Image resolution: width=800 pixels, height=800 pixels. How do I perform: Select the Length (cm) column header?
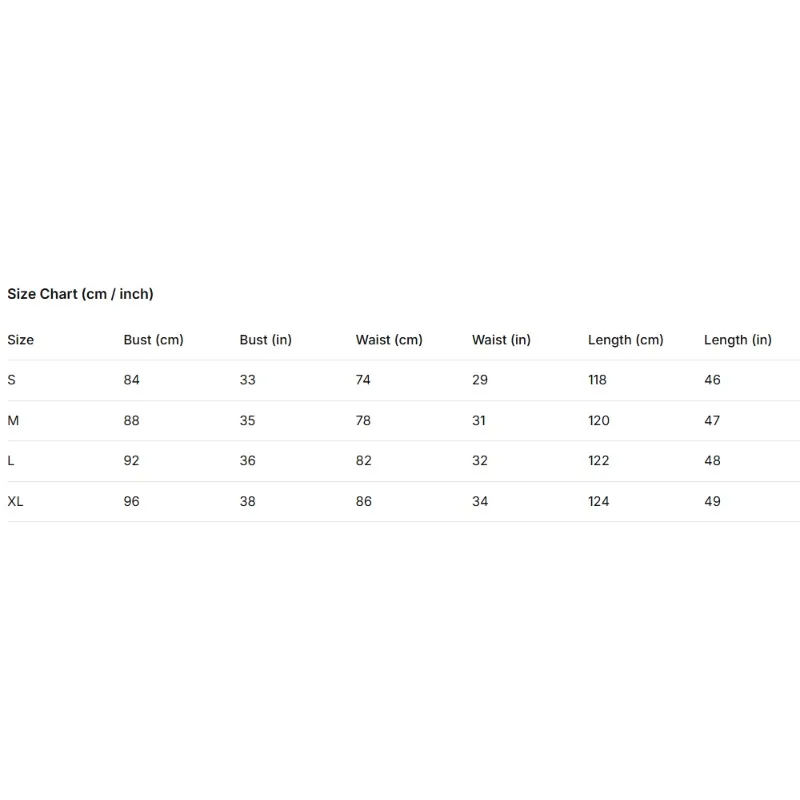pyautogui.click(x=626, y=340)
